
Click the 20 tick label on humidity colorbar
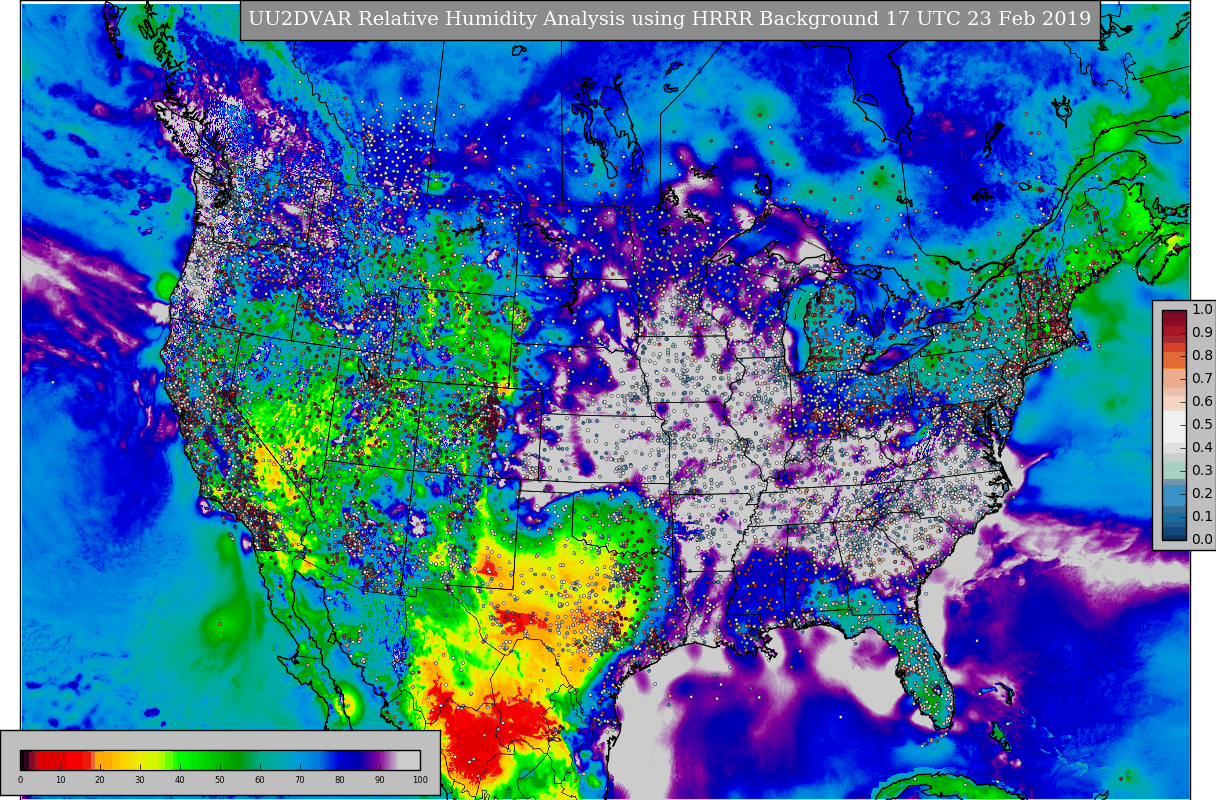point(100,780)
